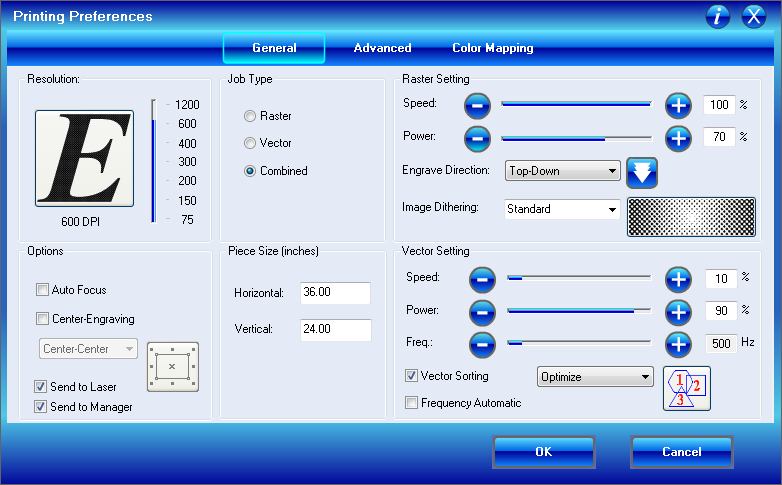Enable Auto Focus checkbox
782x485 pixels.
point(42,289)
